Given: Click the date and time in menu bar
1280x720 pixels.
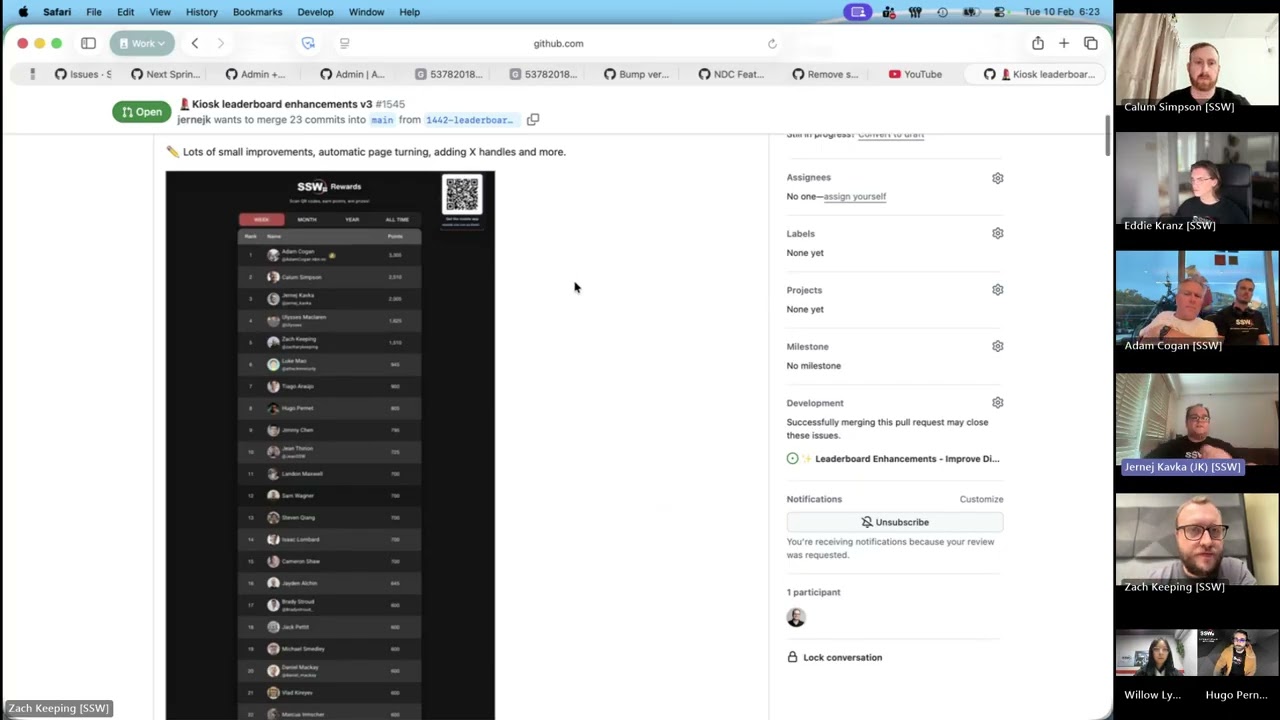Looking at the screenshot, I should (x=1061, y=12).
